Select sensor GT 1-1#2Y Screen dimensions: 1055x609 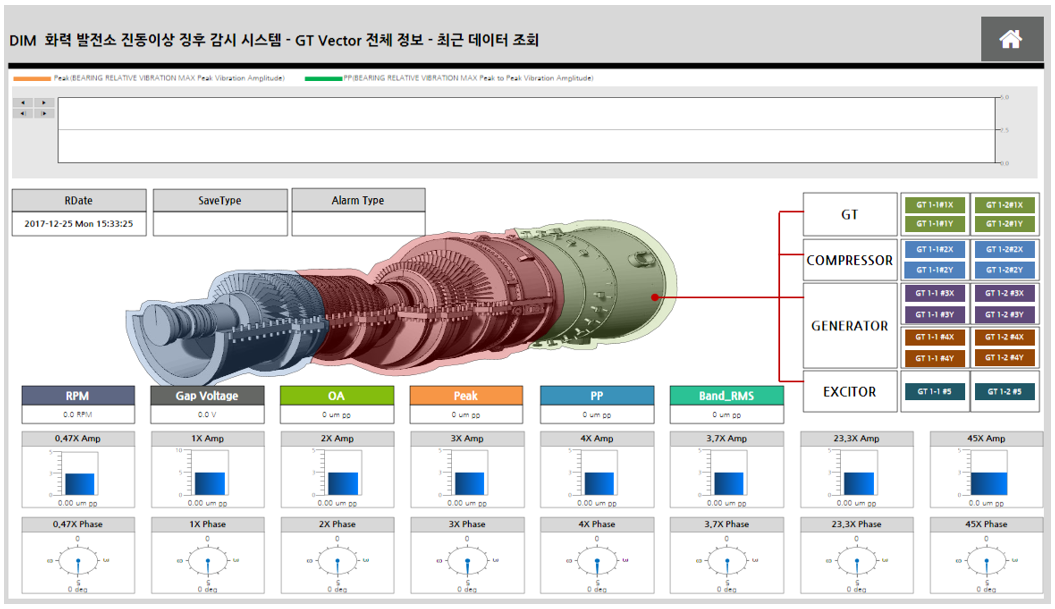pos(935,270)
